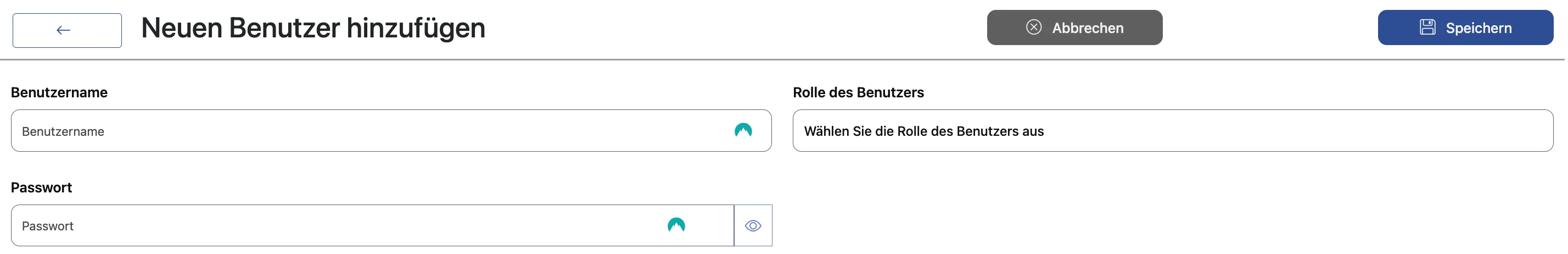
Task: Click the 'Neuen Benutzer hinzufügen' heading
Action: click(313, 28)
